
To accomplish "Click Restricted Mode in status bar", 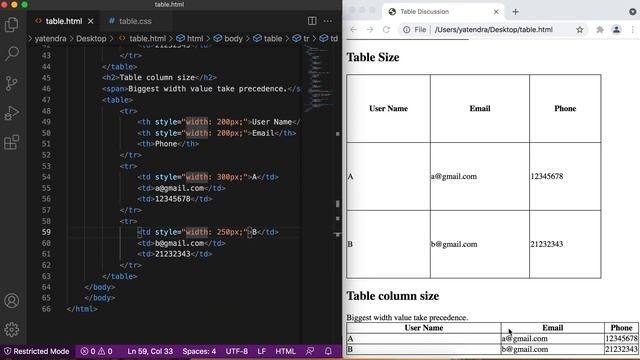I will 37,351.
